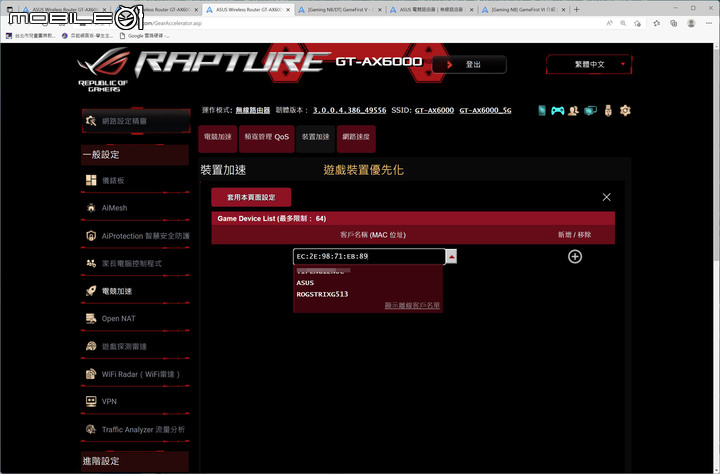Switch to the Gaming NB GameFirst VI browser tab
The image size is (720, 474).
523,9
